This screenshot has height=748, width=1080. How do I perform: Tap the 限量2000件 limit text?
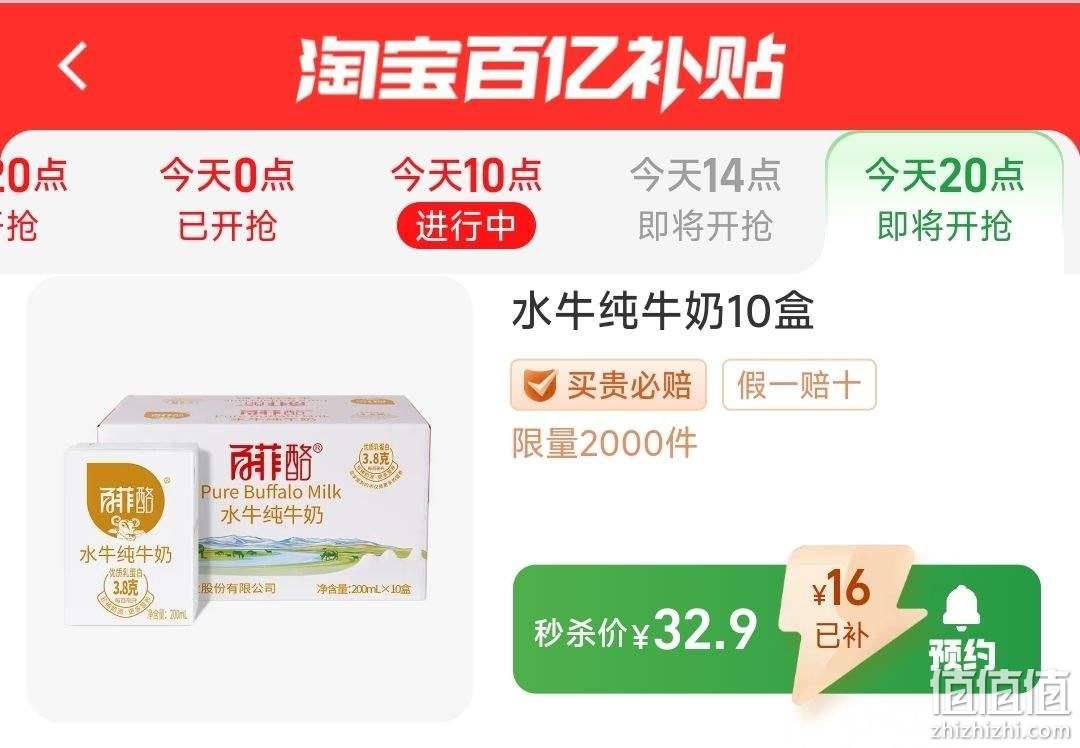tap(604, 443)
